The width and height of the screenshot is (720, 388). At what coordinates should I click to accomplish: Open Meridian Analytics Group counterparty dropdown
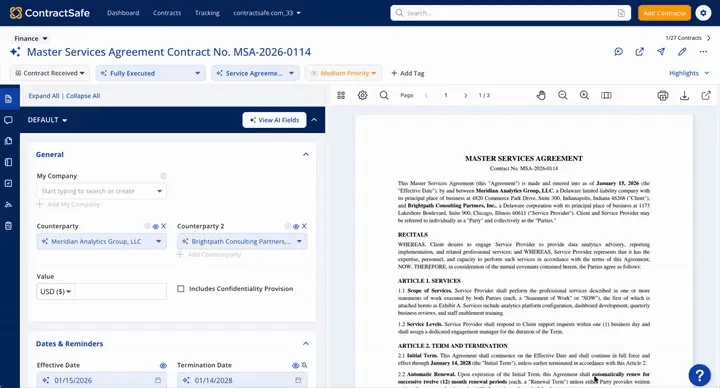point(101,242)
